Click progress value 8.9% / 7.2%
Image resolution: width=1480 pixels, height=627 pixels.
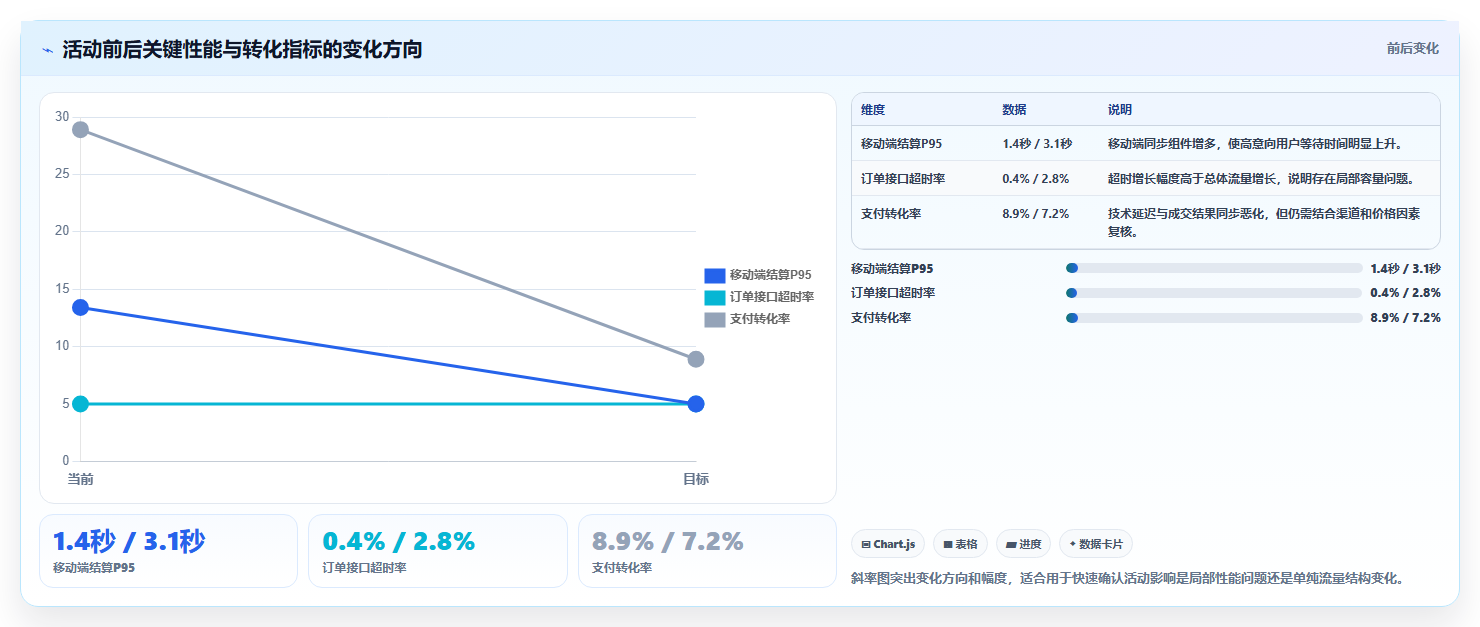point(1405,318)
